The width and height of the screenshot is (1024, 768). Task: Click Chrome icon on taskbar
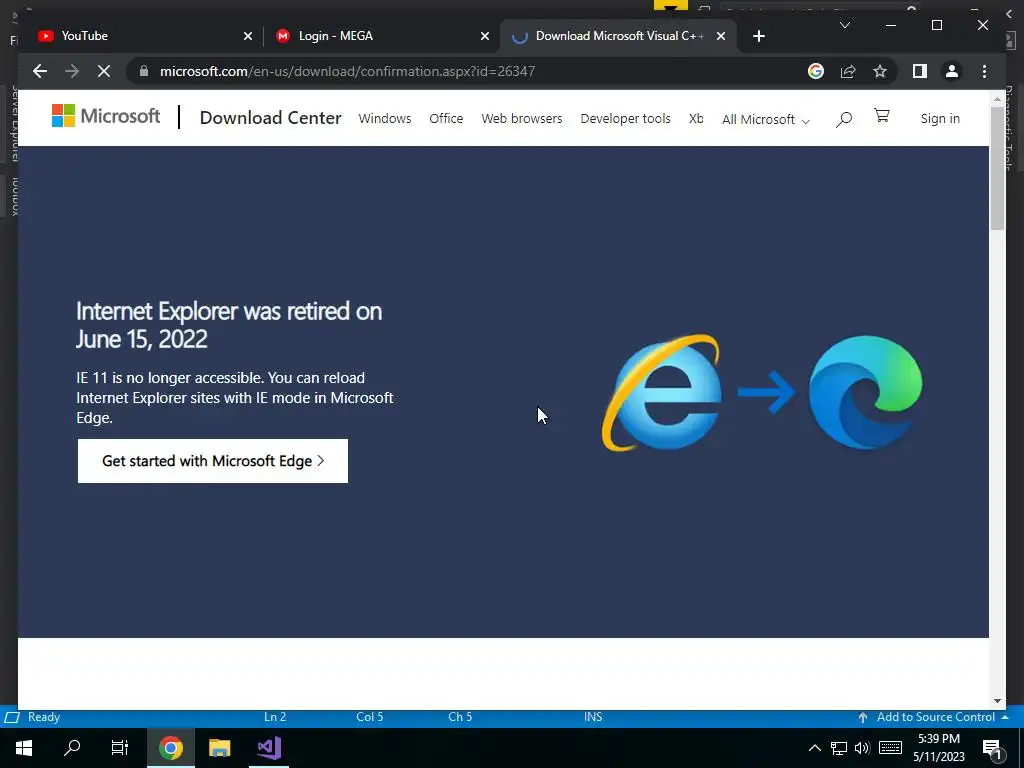coord(170,748)
